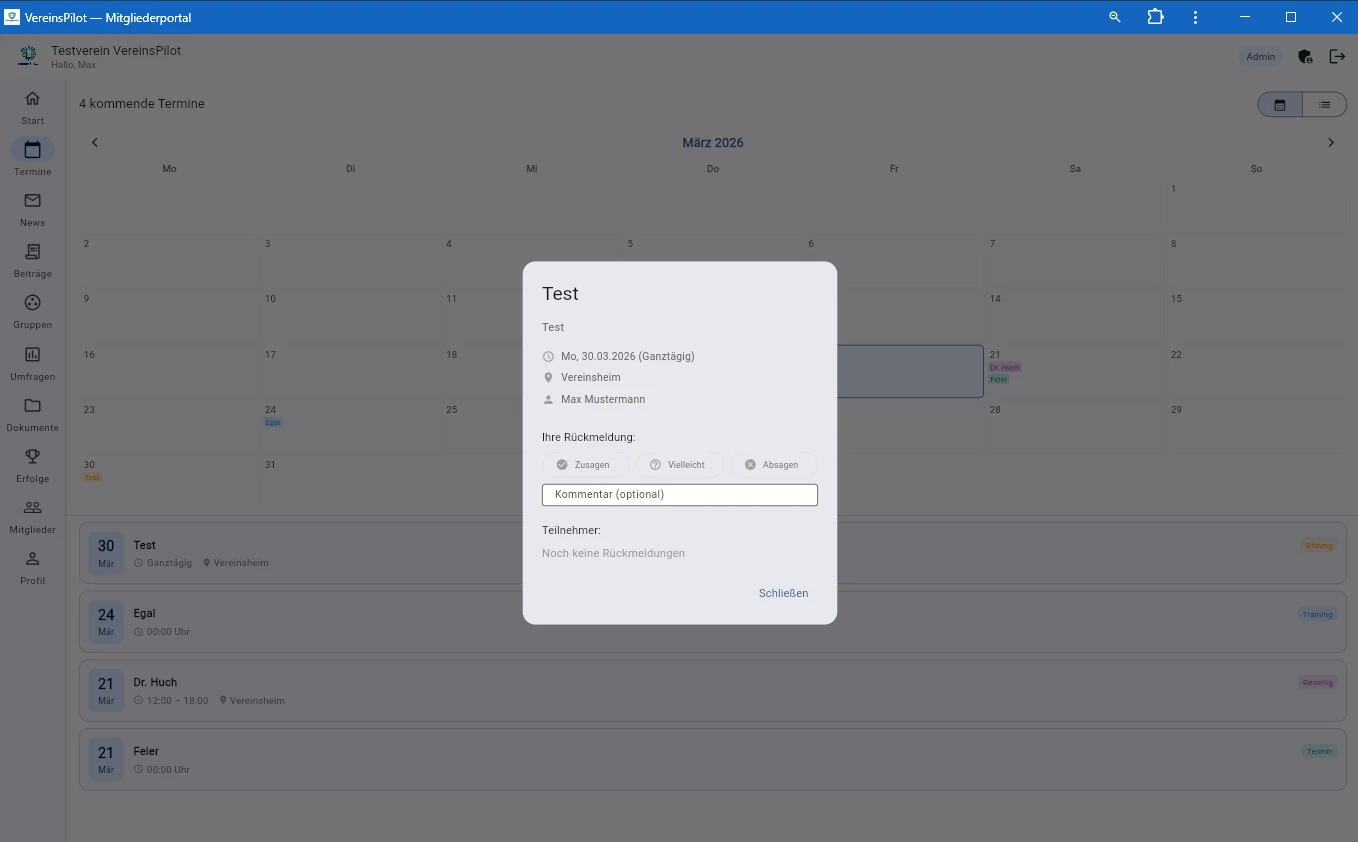Select the Vielleicht response chip
Screen dimensions: 1358x842
pos(678,465)
